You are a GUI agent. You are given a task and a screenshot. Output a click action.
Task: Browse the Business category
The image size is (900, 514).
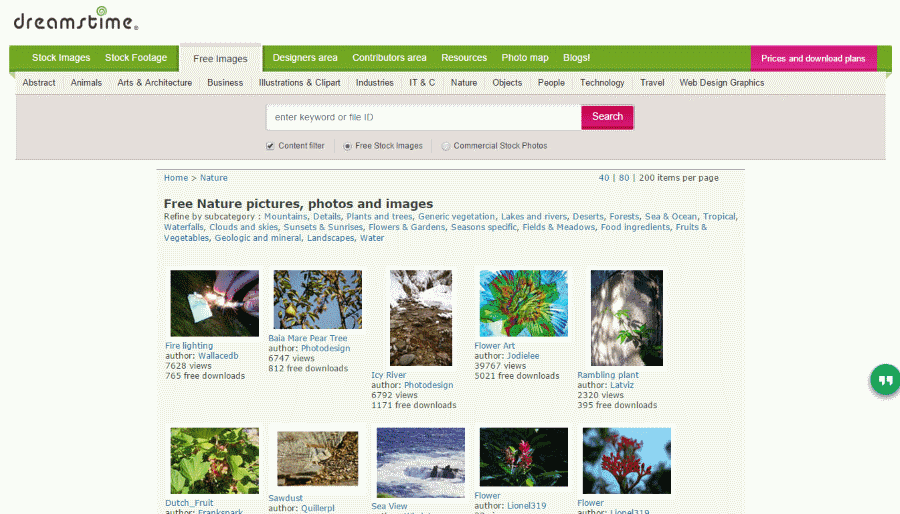coord(225,83)
